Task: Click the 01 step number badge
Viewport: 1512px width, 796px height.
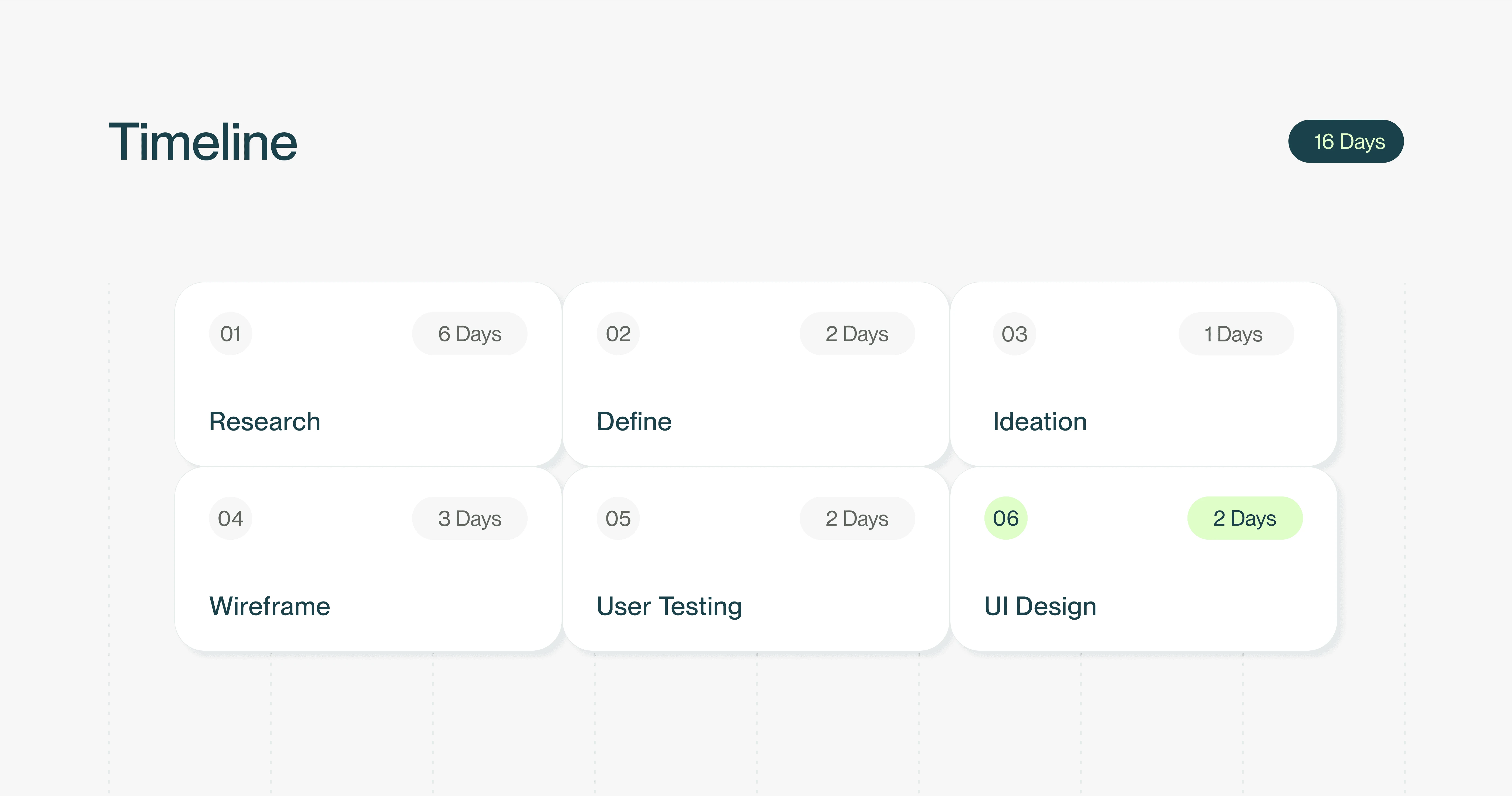Action: 230,333
